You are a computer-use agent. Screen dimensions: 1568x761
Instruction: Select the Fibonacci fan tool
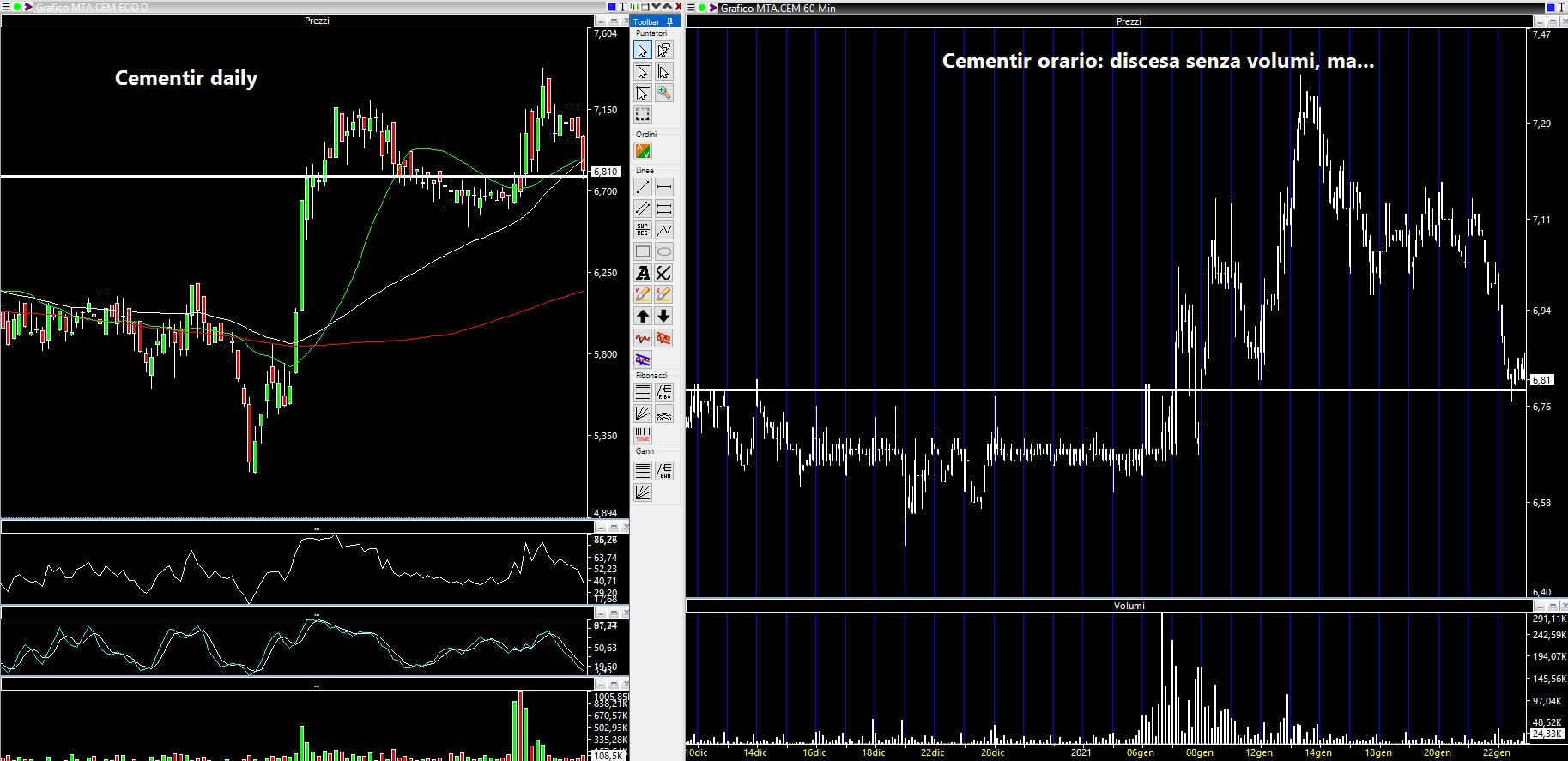643,414
